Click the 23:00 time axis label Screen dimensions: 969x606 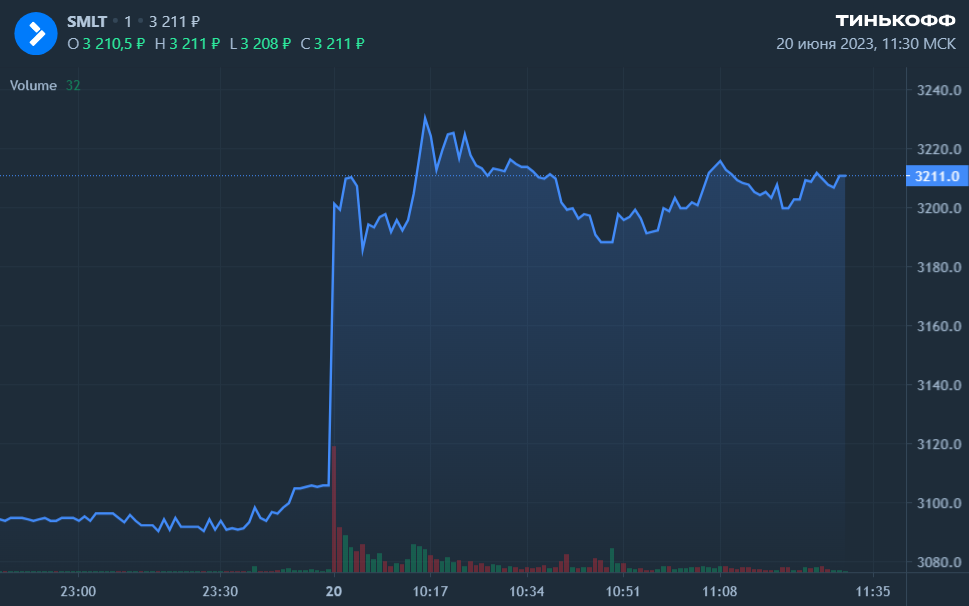pyautogui.click(x=78, y=591)
